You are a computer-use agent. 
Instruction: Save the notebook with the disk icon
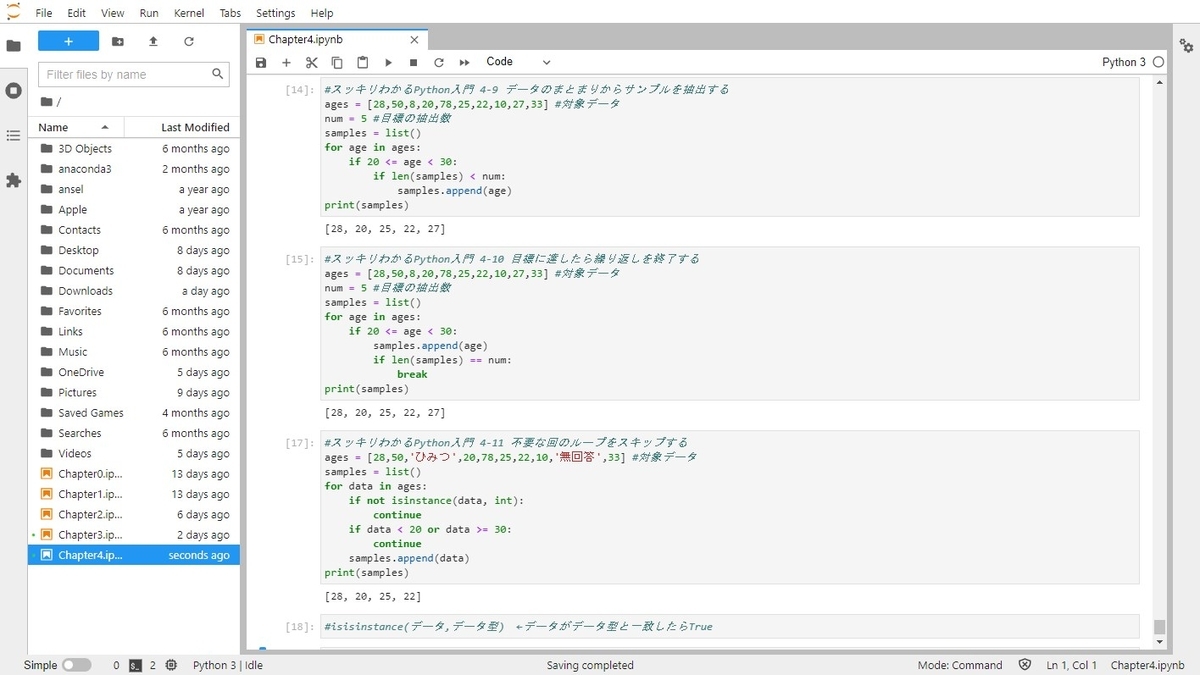(x=261, y=62)
